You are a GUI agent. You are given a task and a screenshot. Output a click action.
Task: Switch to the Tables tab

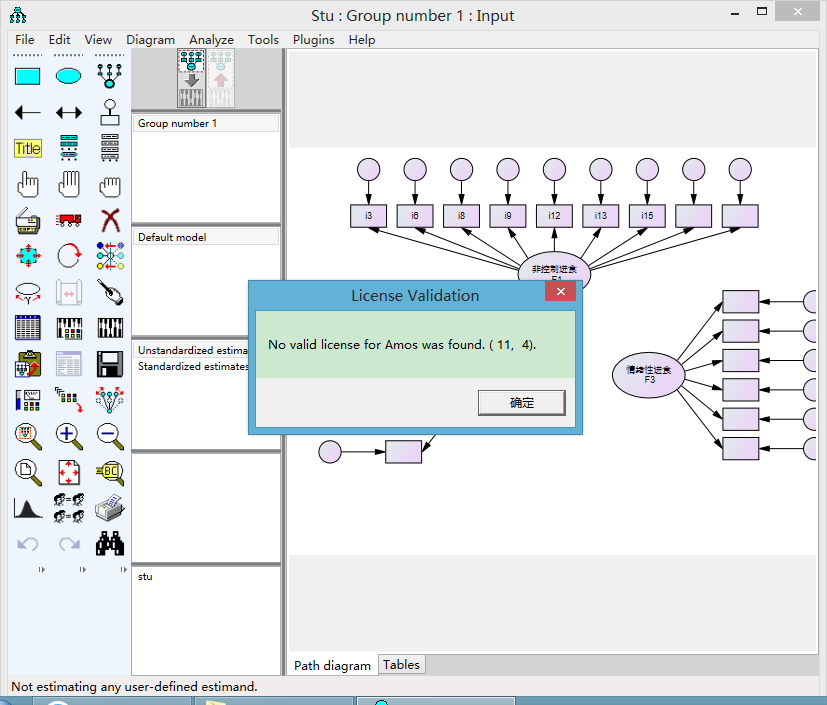tap(401, 664)
